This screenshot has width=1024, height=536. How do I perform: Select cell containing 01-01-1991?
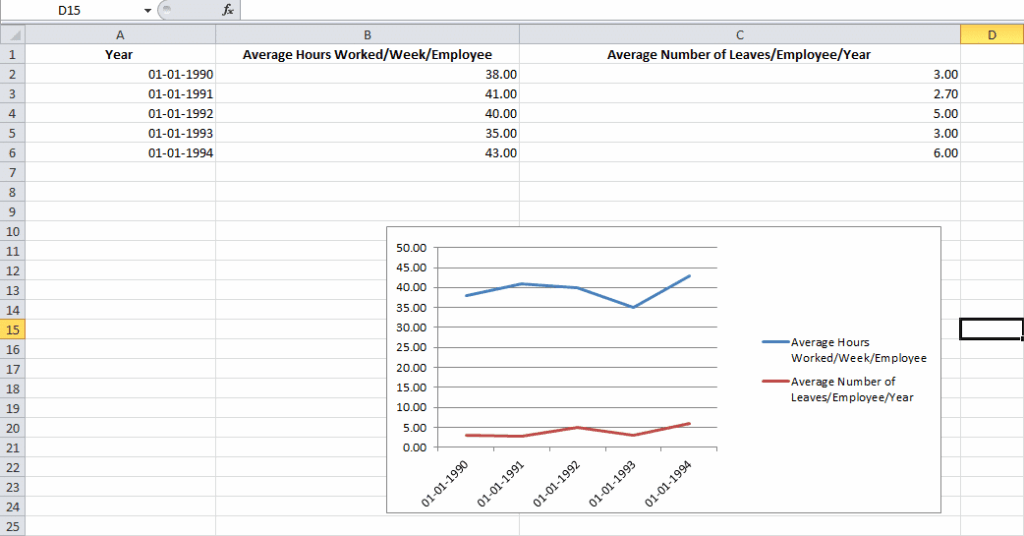120,93
